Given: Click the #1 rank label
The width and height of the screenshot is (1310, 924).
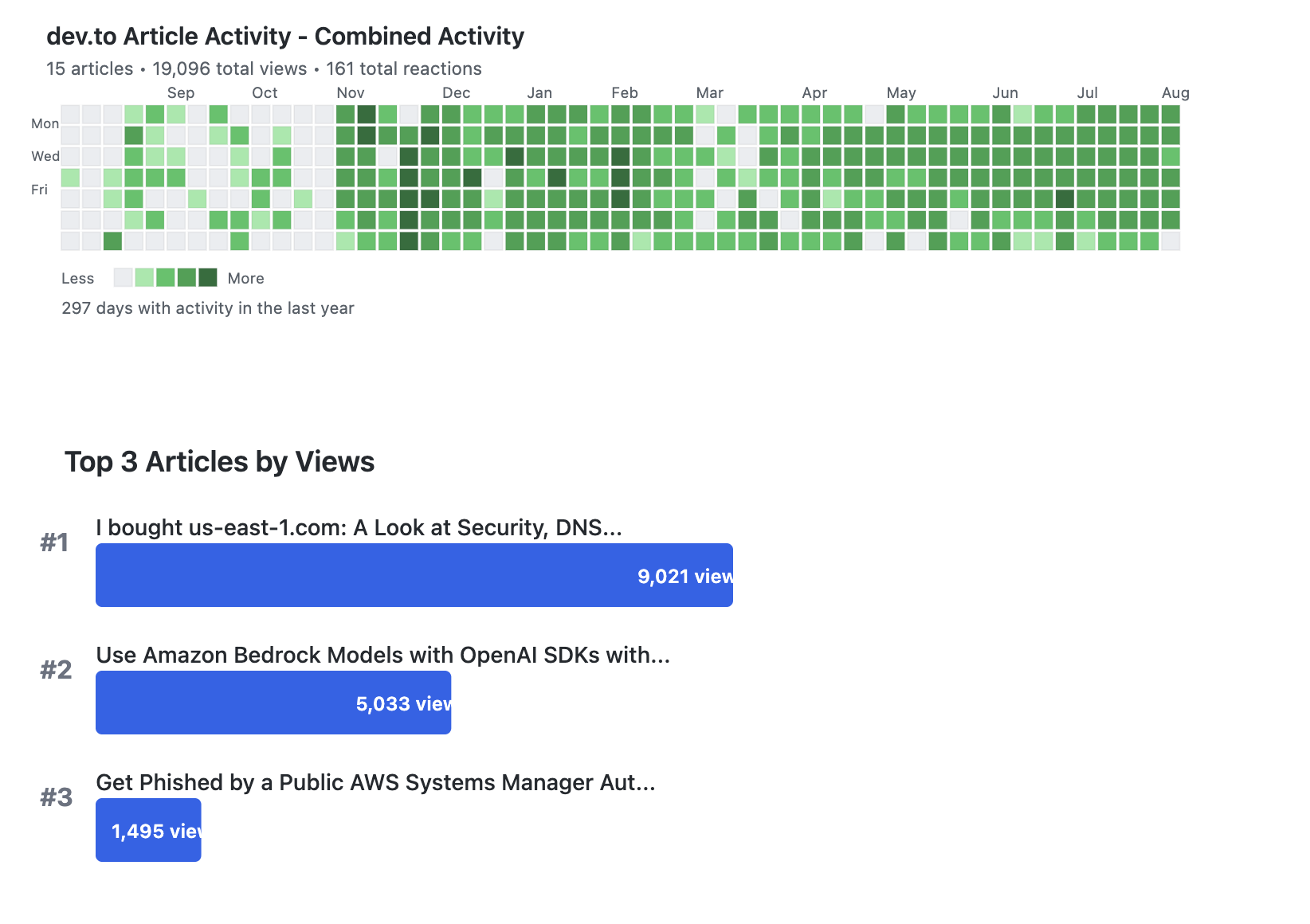Looking at the screenshot, I should pos(55,542).
